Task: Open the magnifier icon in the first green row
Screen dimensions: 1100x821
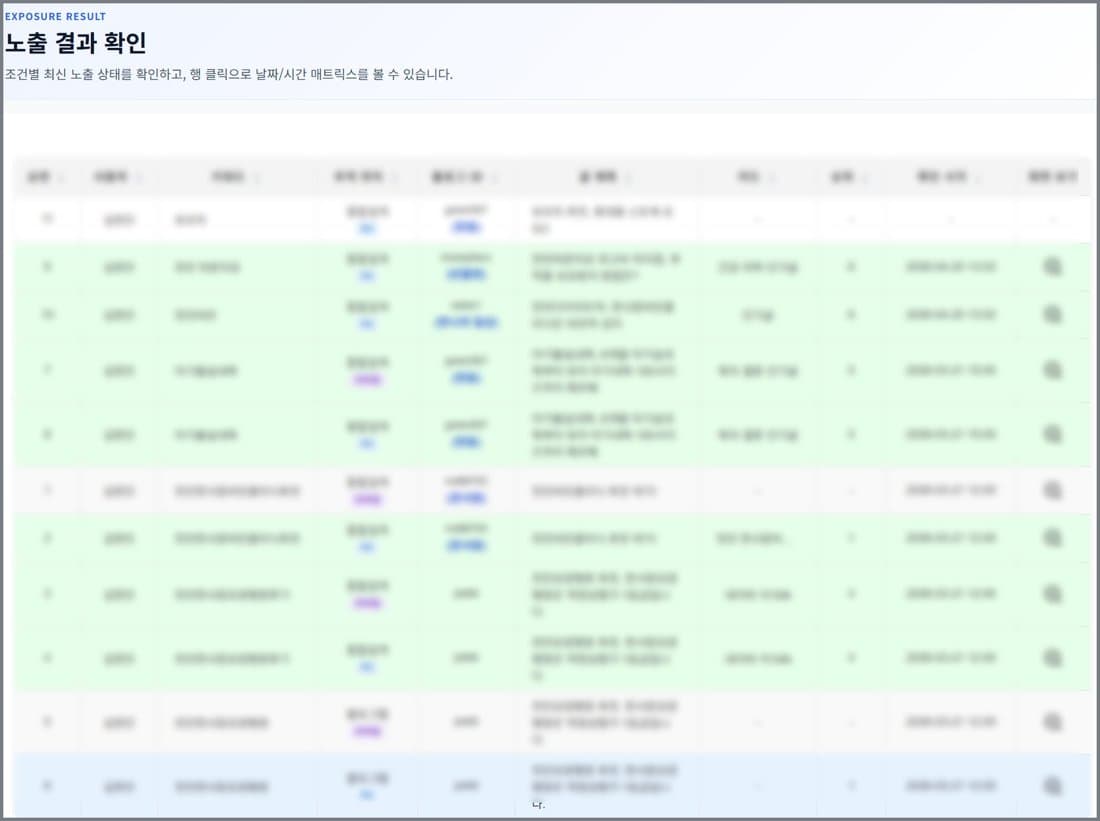Action: coord(1052,267)
